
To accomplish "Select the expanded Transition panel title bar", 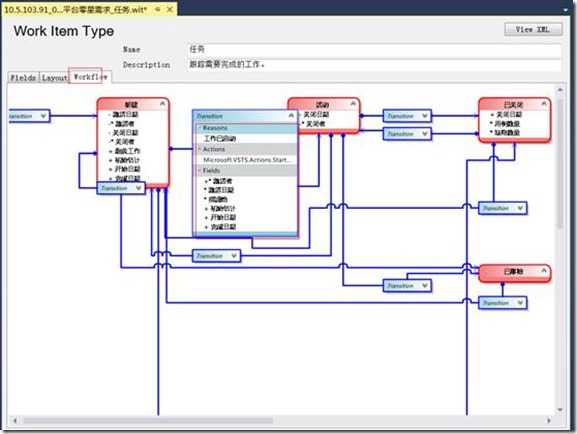I will tap(245, 116).
